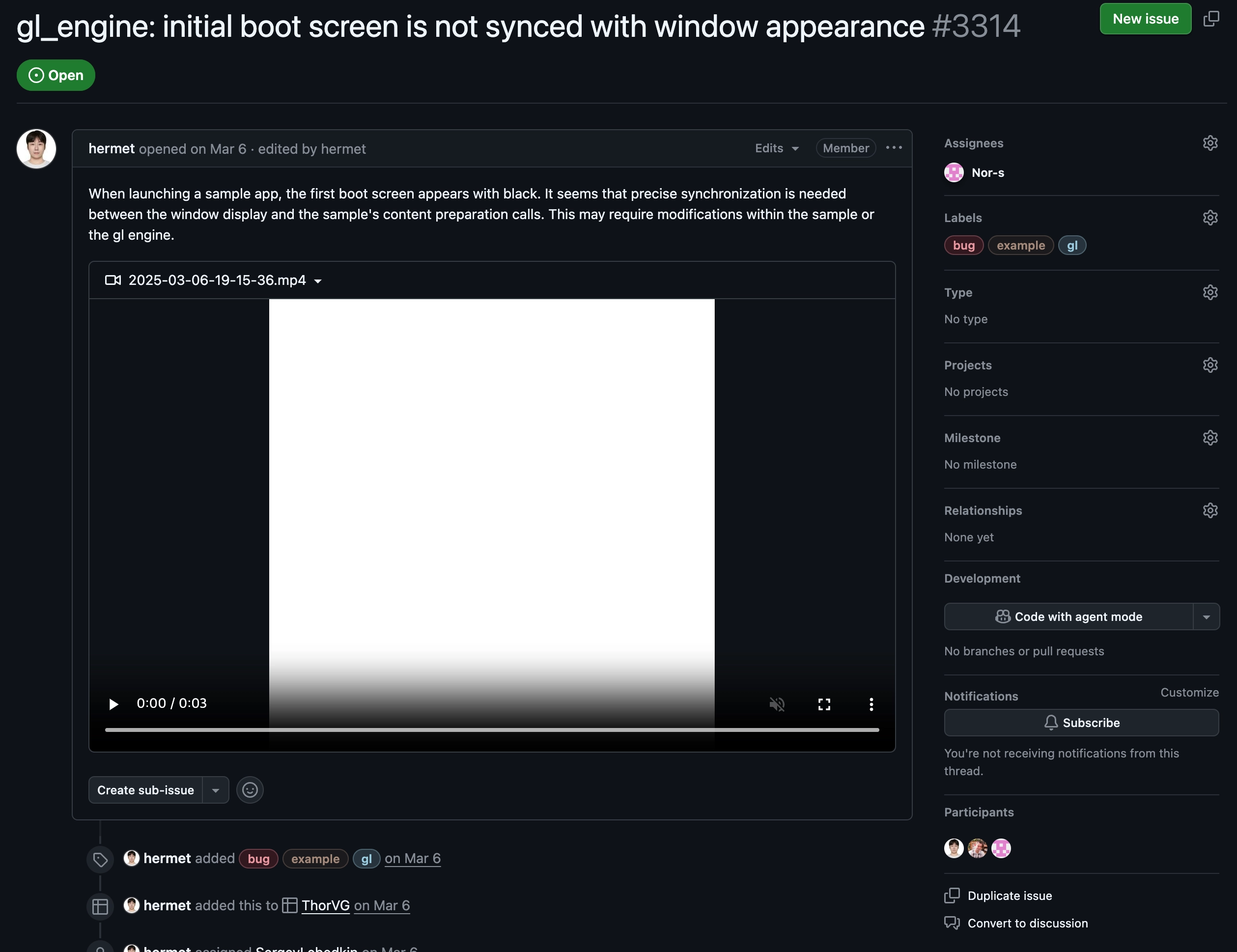The image size is (1237, 952).
Task: Seek using the video progress bar
Action: [x=492, y=730]
